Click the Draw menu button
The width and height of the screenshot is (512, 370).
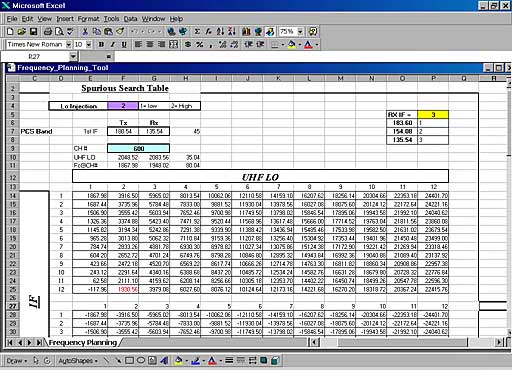pos(16,360)
